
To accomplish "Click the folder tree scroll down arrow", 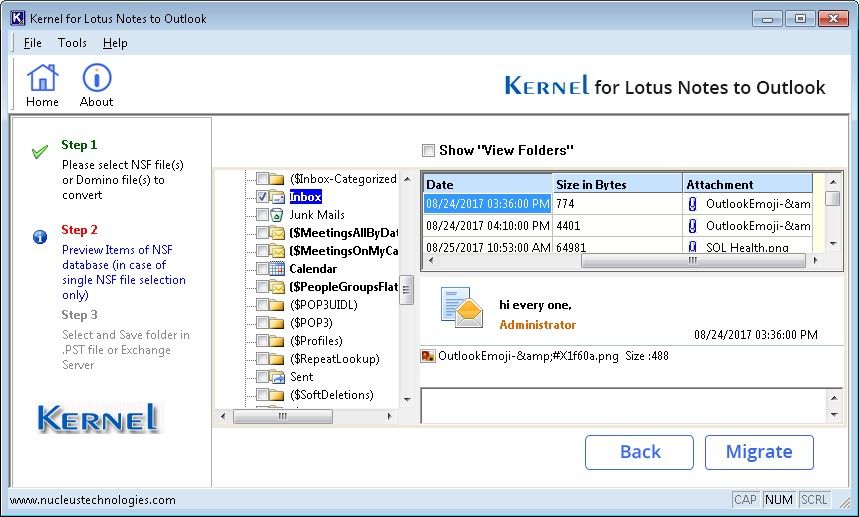I will point(407,399).
